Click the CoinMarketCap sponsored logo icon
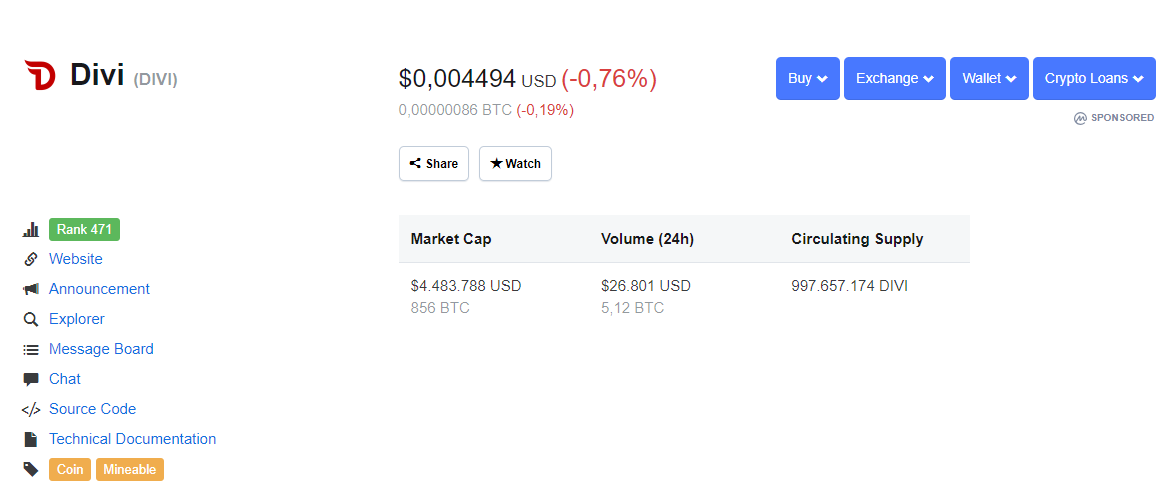Screen dimensions: 1166x496 [x=1080, y=118]
